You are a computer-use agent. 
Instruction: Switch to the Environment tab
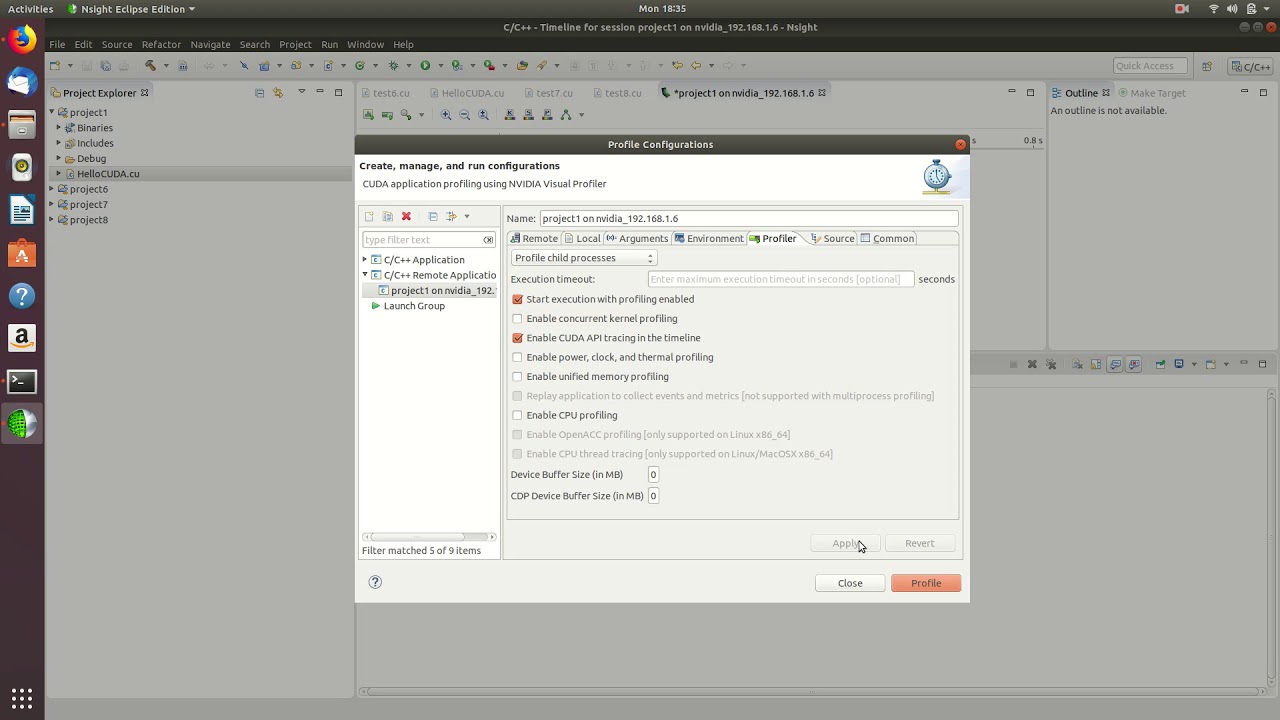[709, 238]
